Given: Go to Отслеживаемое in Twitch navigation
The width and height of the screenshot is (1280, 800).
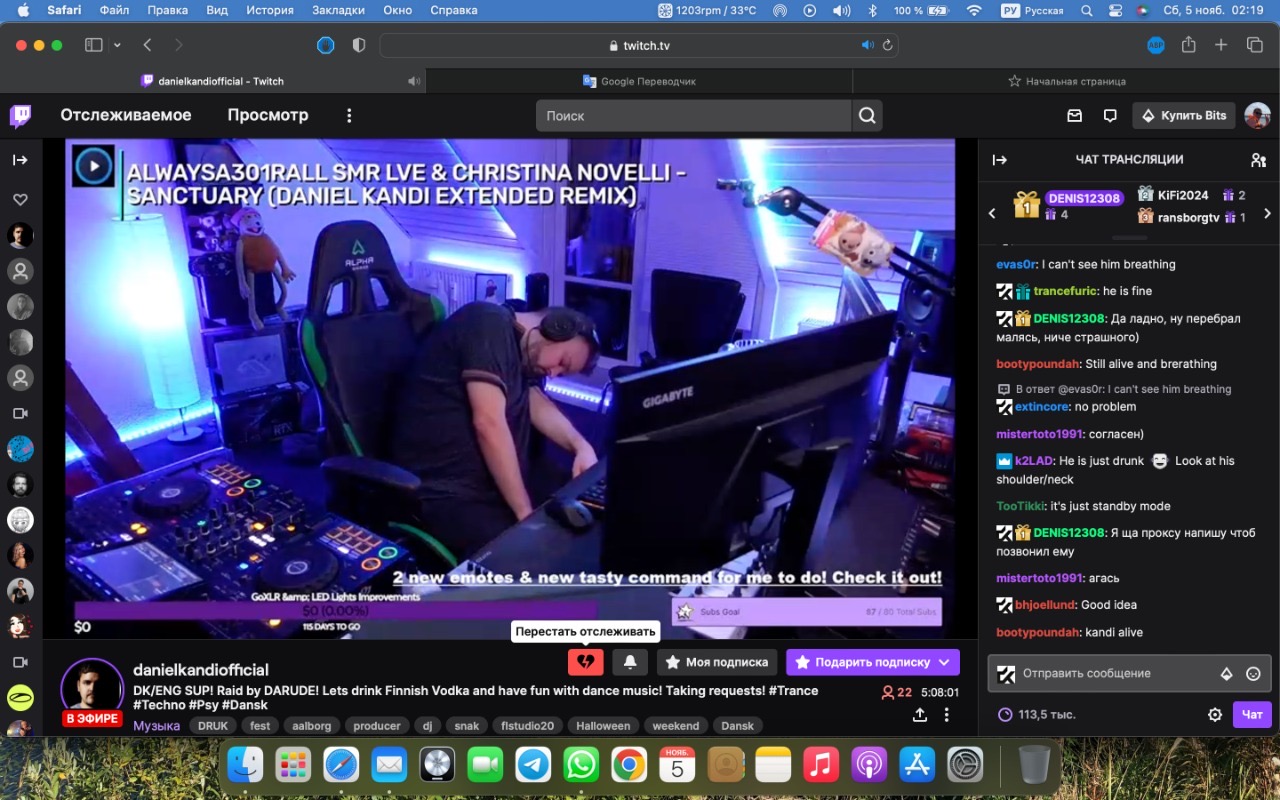Looking at the screenshot, I should [126, 115].
